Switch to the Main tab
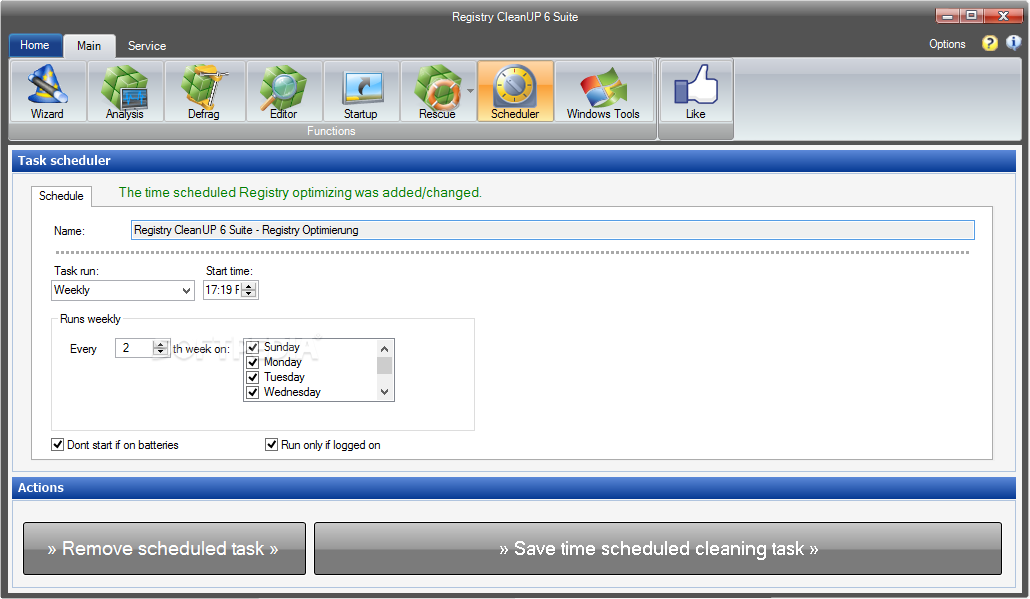Image resolution: width=1030 pixels, height=599 pixels. [89, 45]
